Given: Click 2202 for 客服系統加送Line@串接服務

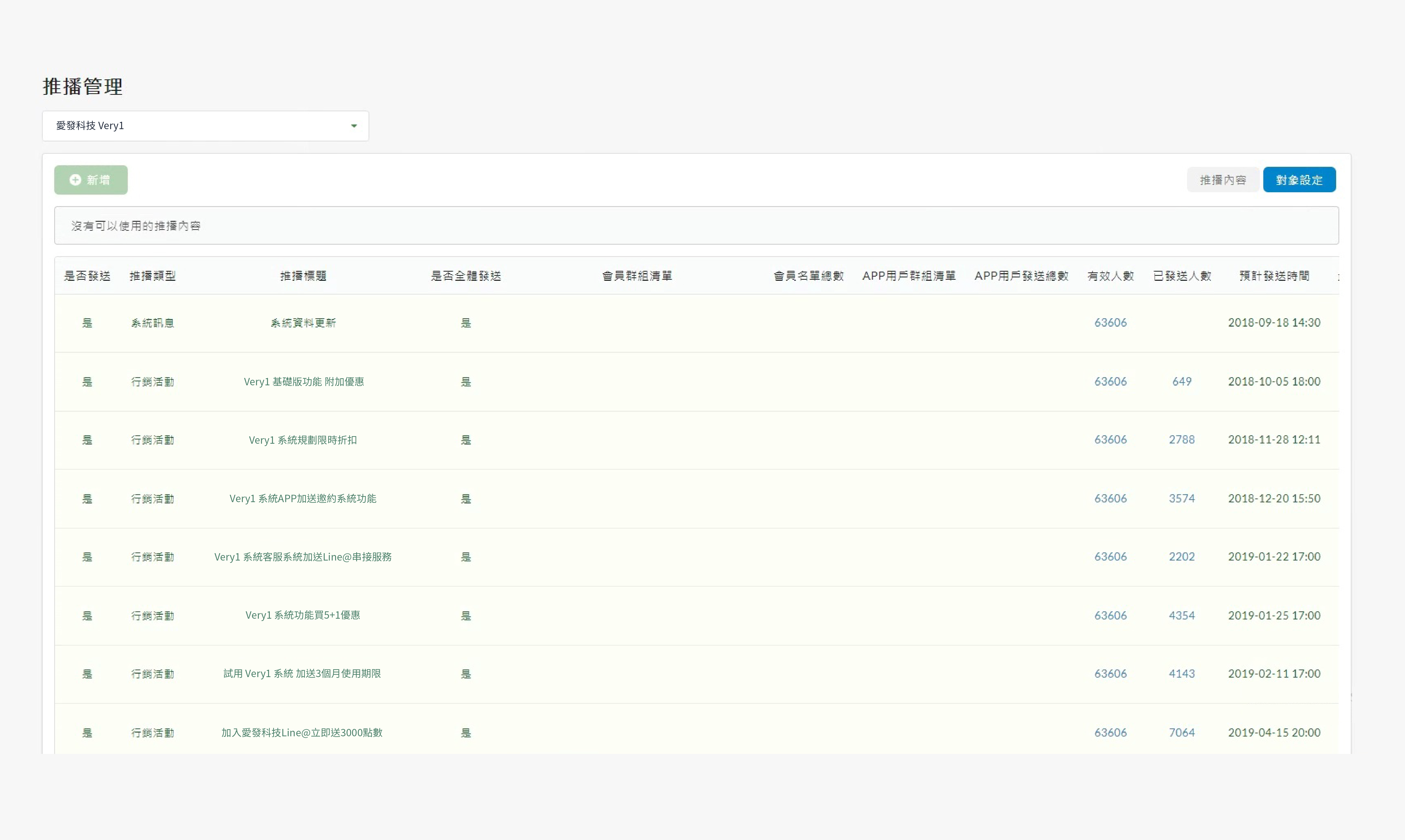Looking at the screenshot, I should point(1182,556).
